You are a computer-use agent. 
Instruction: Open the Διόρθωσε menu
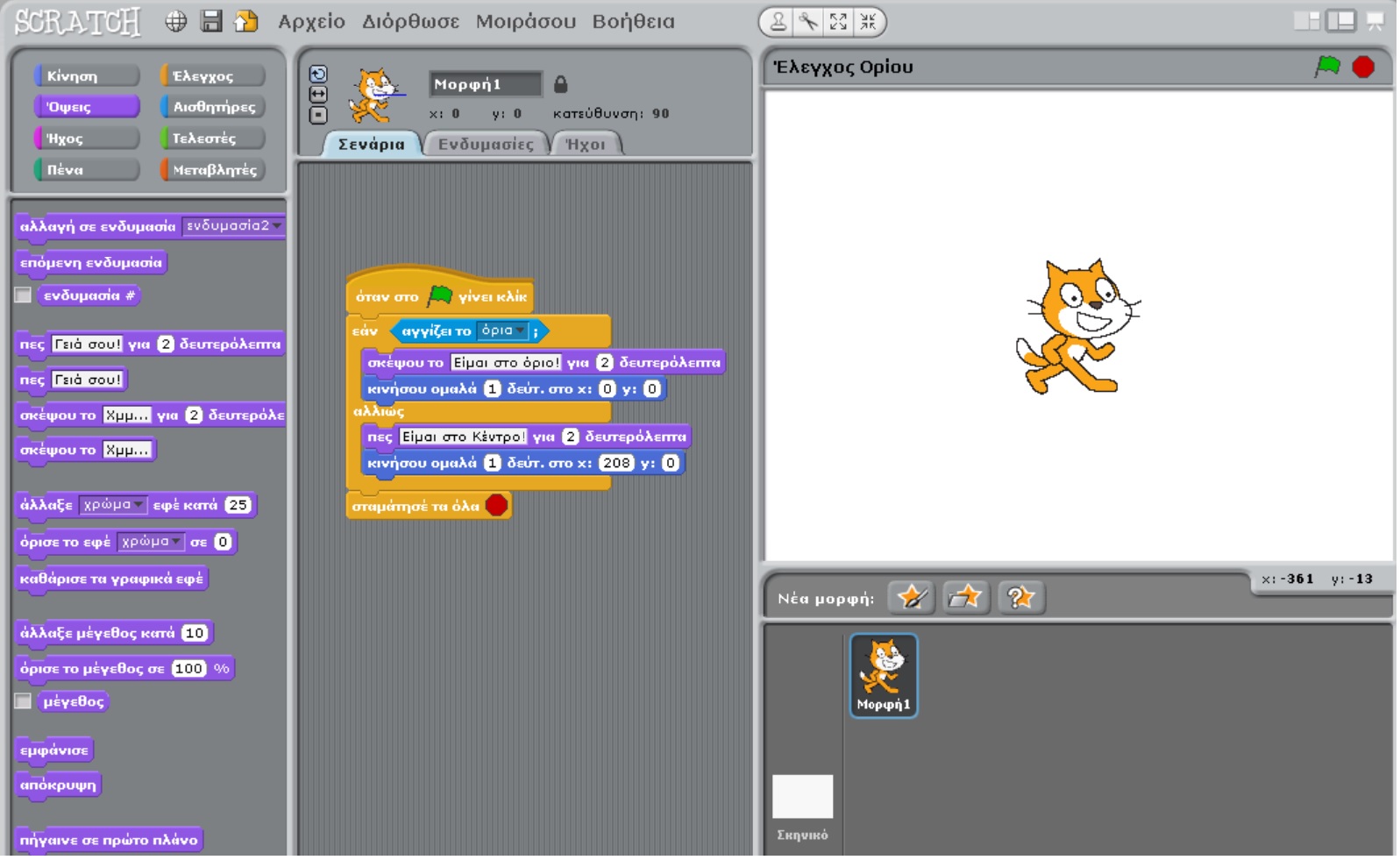(410, 22)
